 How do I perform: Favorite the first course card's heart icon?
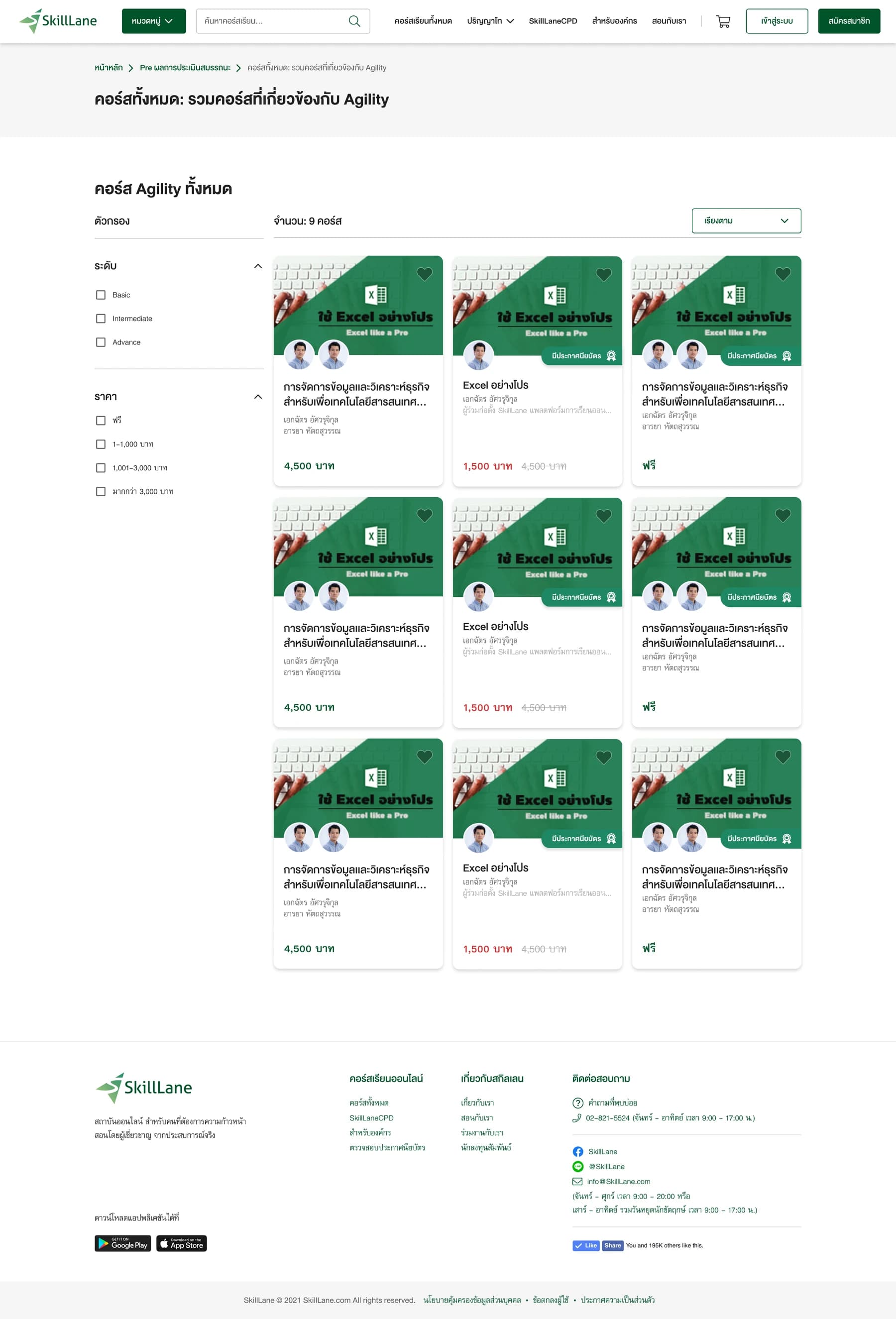pyautogui.click(x=425, y=274)
